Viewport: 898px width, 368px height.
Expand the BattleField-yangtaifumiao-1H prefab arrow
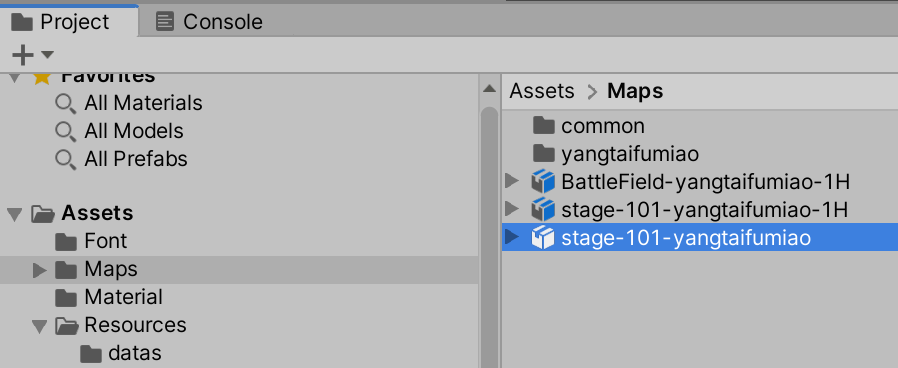coord(512,182)
